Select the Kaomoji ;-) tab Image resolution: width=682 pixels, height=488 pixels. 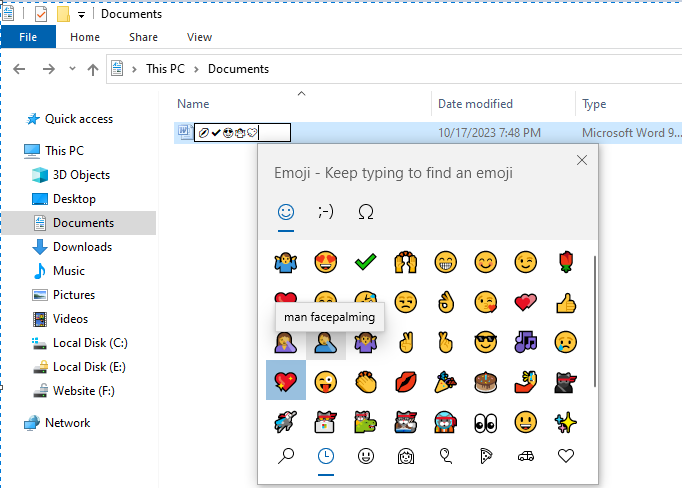(326, 212)
